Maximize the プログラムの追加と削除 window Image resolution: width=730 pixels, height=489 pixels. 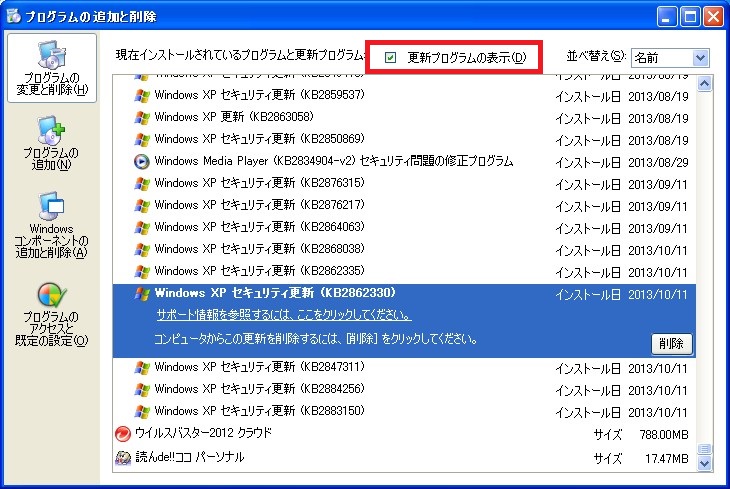pos(690,17)
